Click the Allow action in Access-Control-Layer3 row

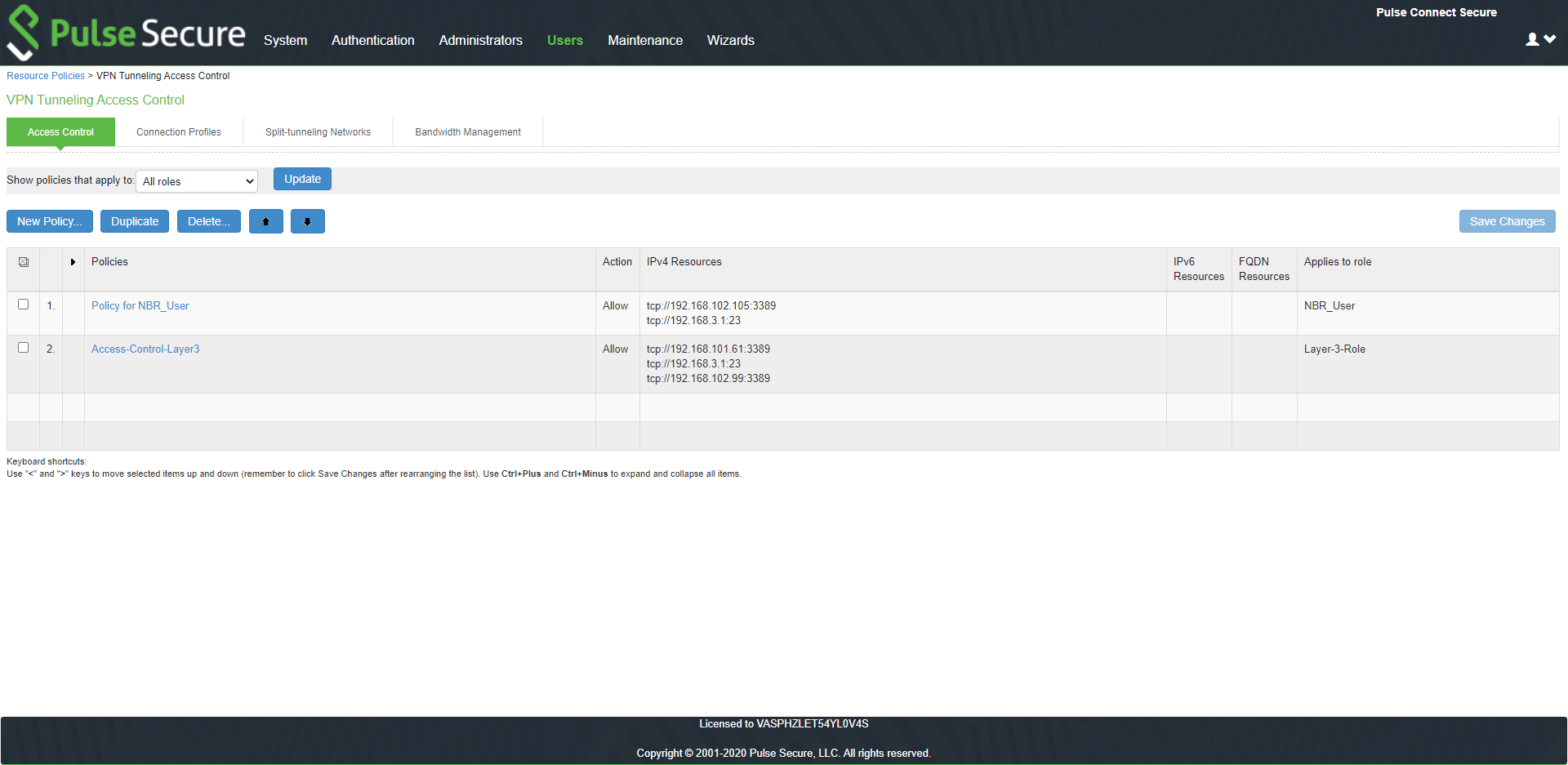click(x=615, y=349)
